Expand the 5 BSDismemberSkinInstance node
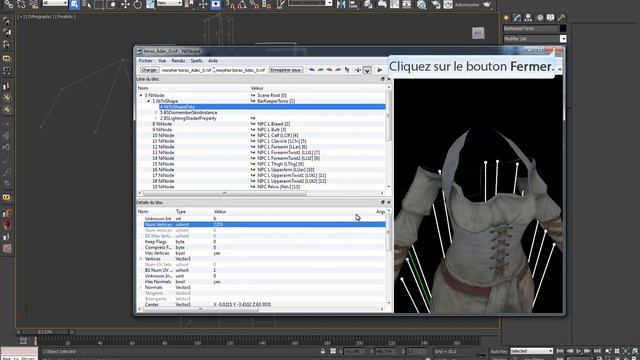Screen dimensions: 640x360 [x=156, y=112]
